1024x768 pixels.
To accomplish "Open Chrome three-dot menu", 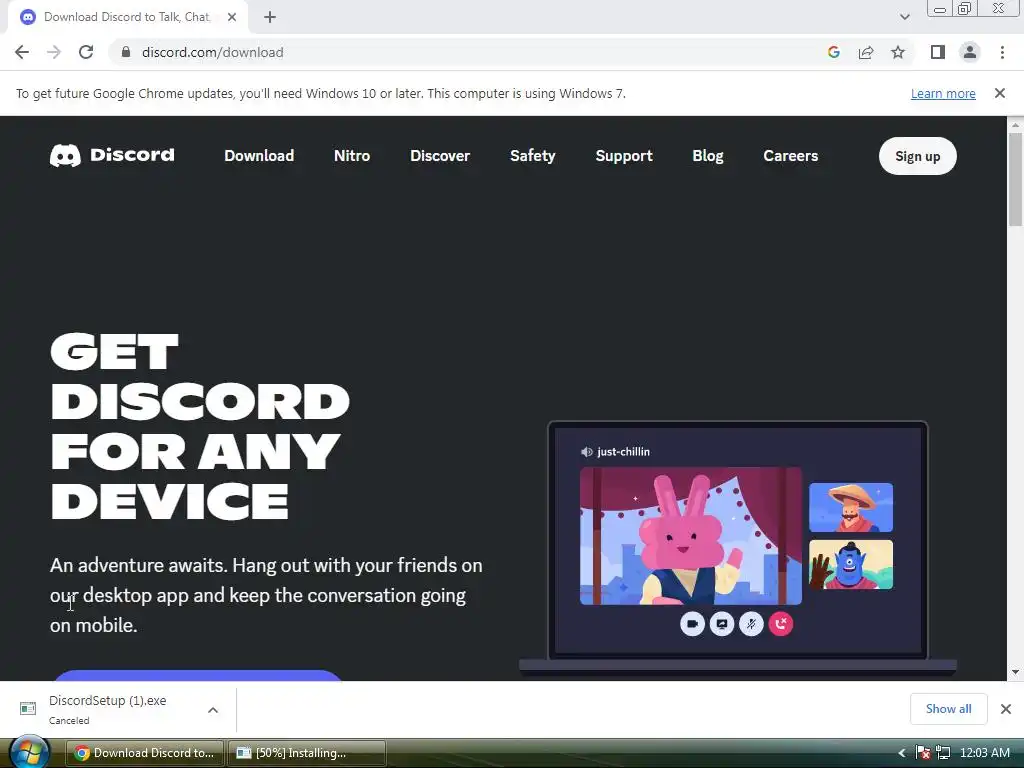I will 1002,52.
